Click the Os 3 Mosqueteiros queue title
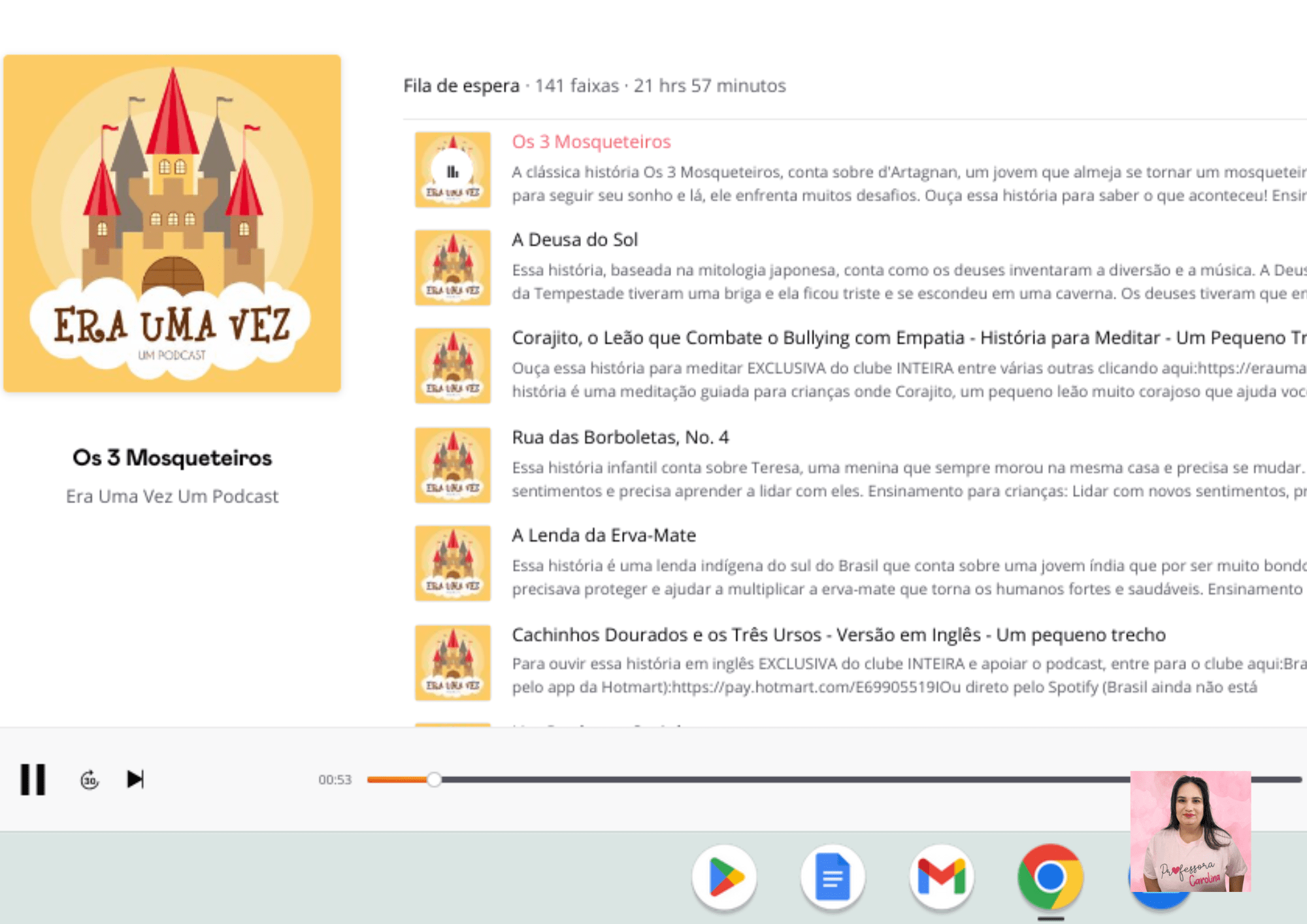1307x924 pixels. 591,142
